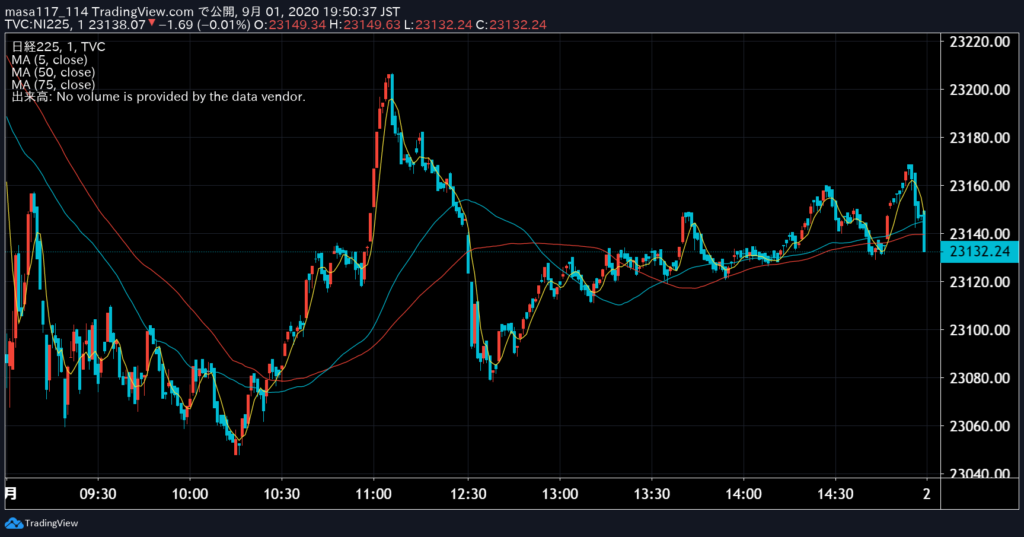Viewport: 1024px width, 537px height.
Task: Click the MA (75, close) indicator label
Action: click(x=53, y=84)
